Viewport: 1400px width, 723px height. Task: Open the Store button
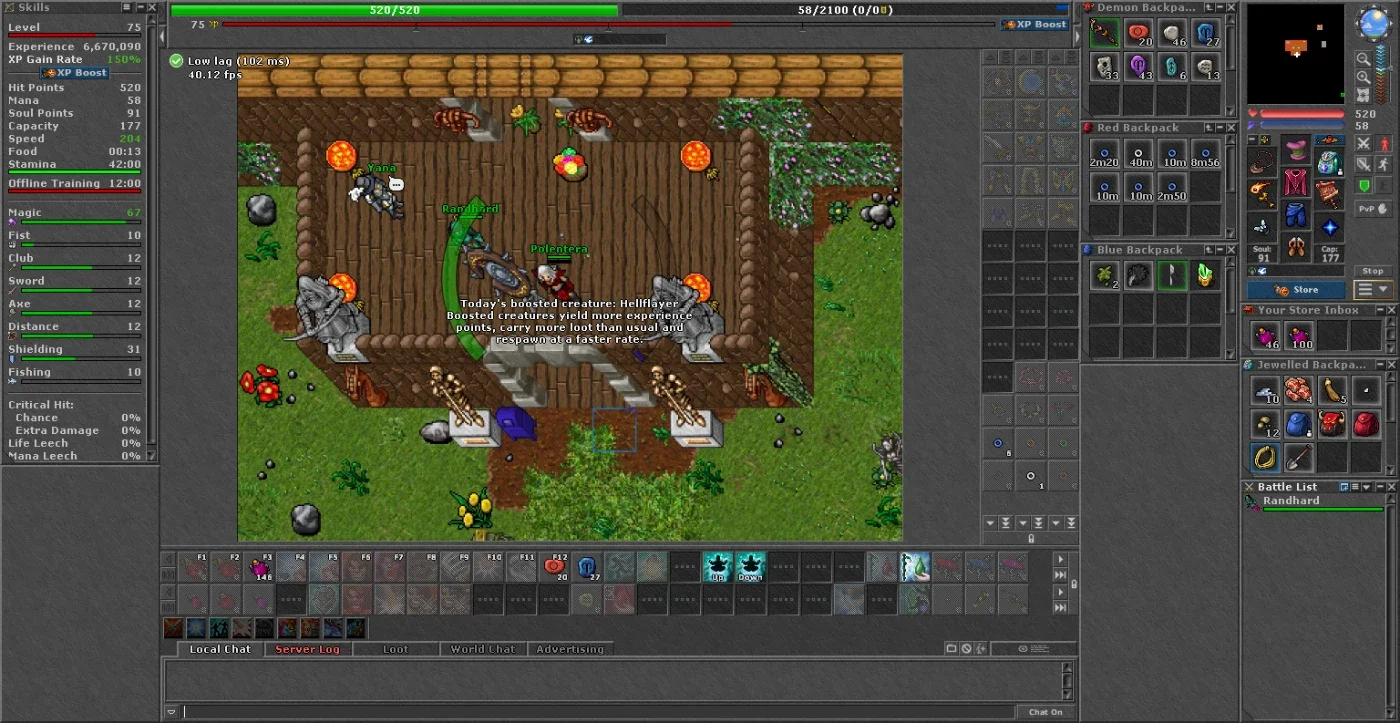pos(1297,290)
